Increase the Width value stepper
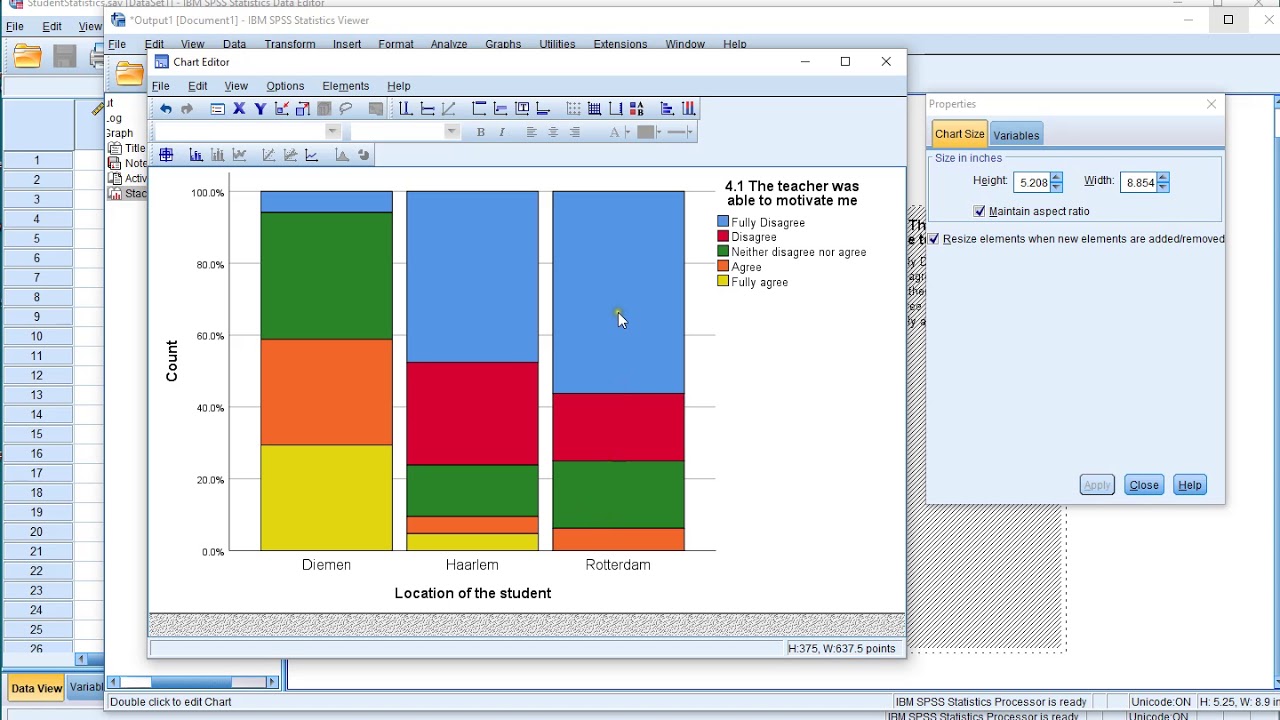Viewport: 1280px width, 720px height. 1162,178
